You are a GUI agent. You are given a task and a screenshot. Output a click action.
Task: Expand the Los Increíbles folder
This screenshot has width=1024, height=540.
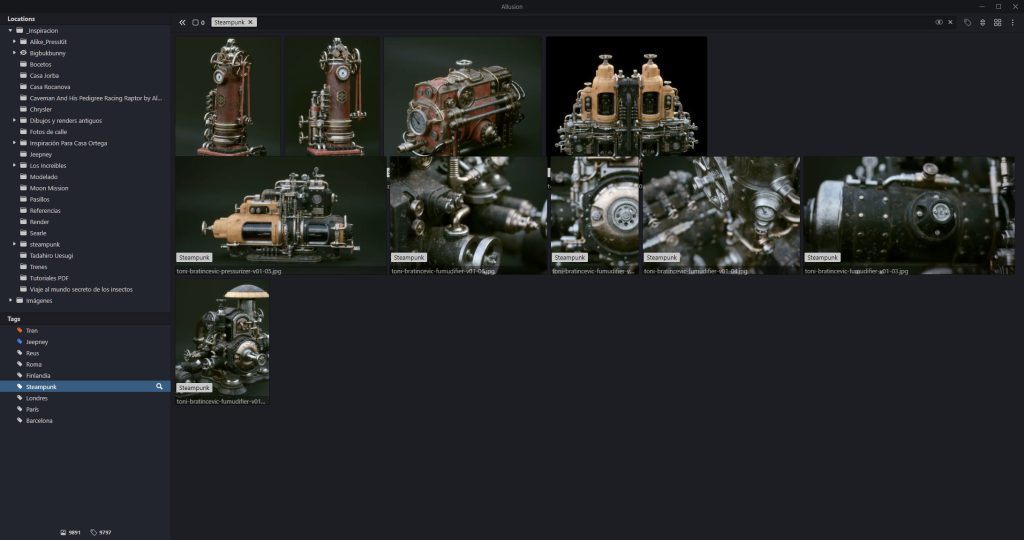point(14,165)
